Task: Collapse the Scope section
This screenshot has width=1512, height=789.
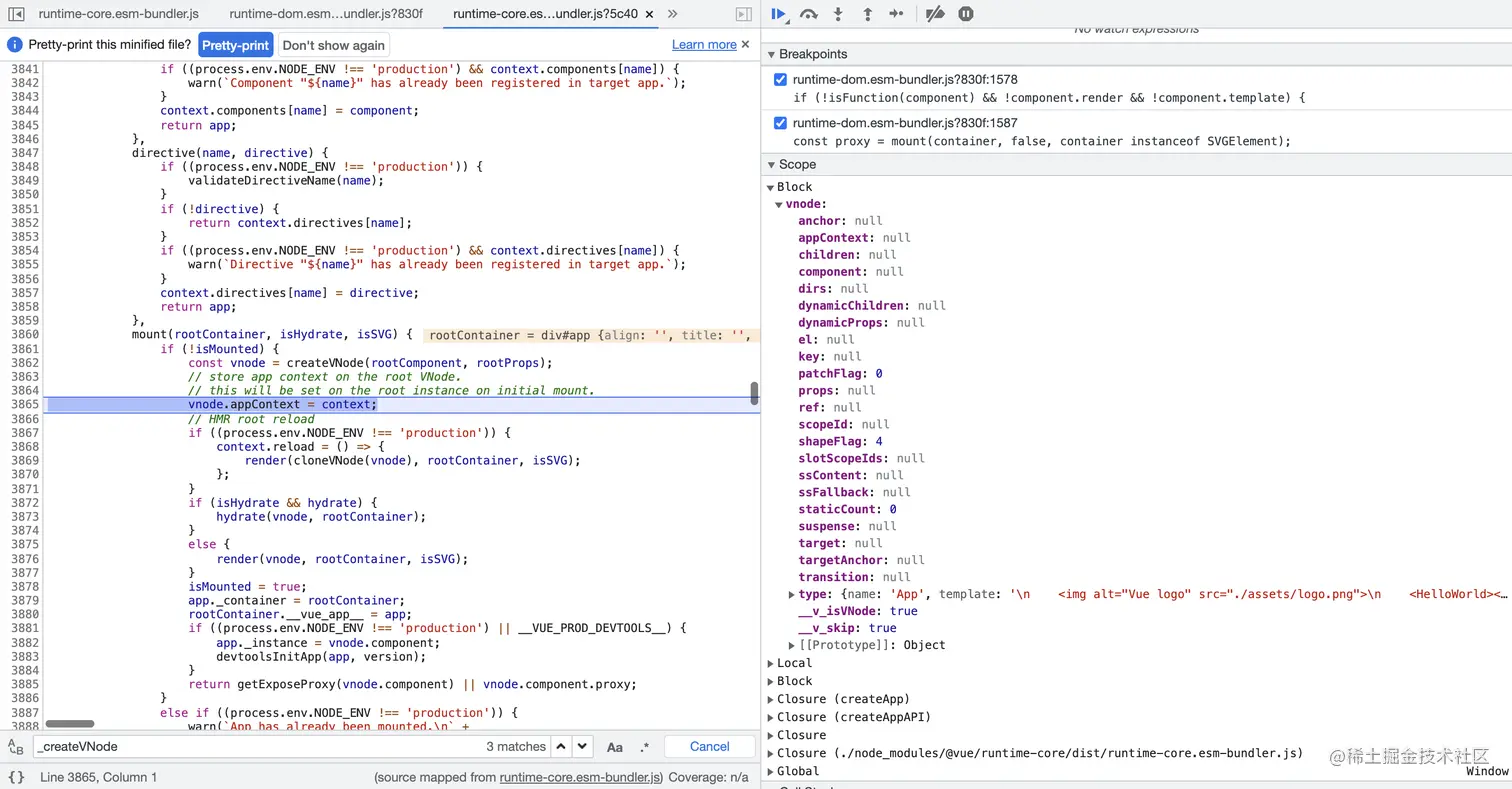Action: click(x=770, y=164)
